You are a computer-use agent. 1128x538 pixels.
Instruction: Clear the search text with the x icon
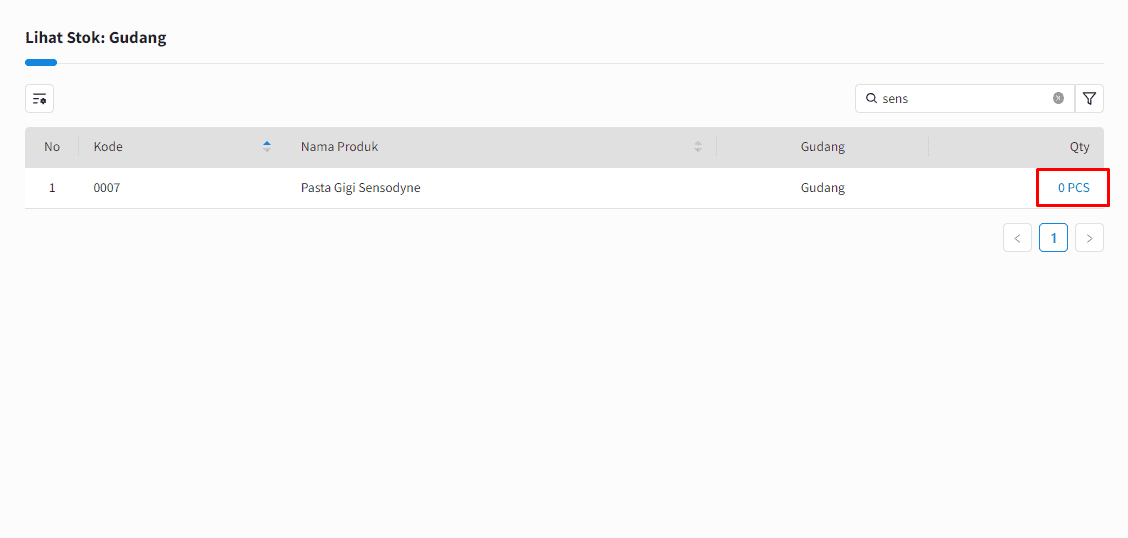pos(1058,98)
